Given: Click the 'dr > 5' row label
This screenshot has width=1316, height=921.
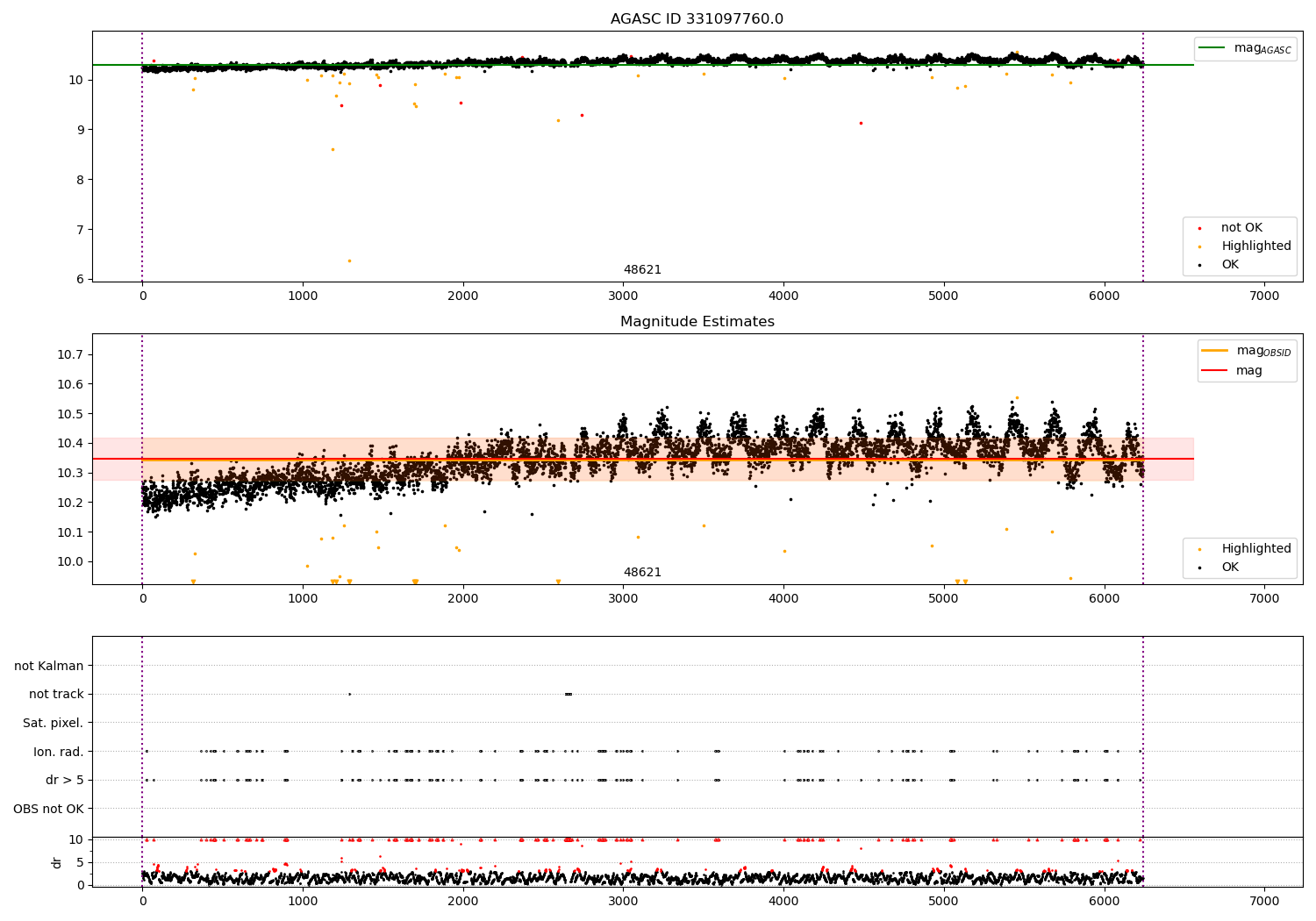Looking at the screenshot, I should [x=65, y=781].
